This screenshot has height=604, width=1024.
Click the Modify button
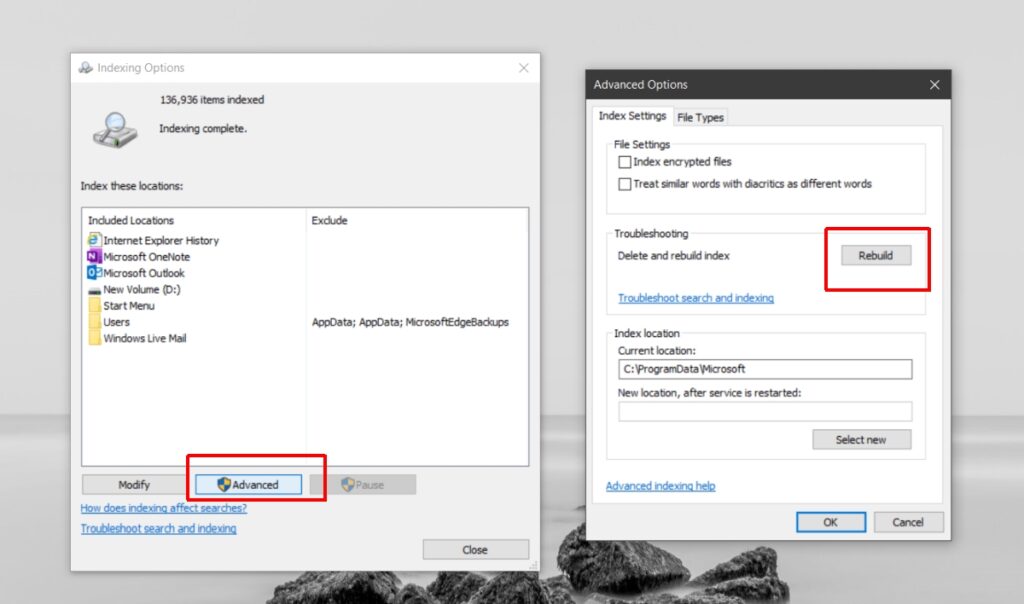point(135,484)
